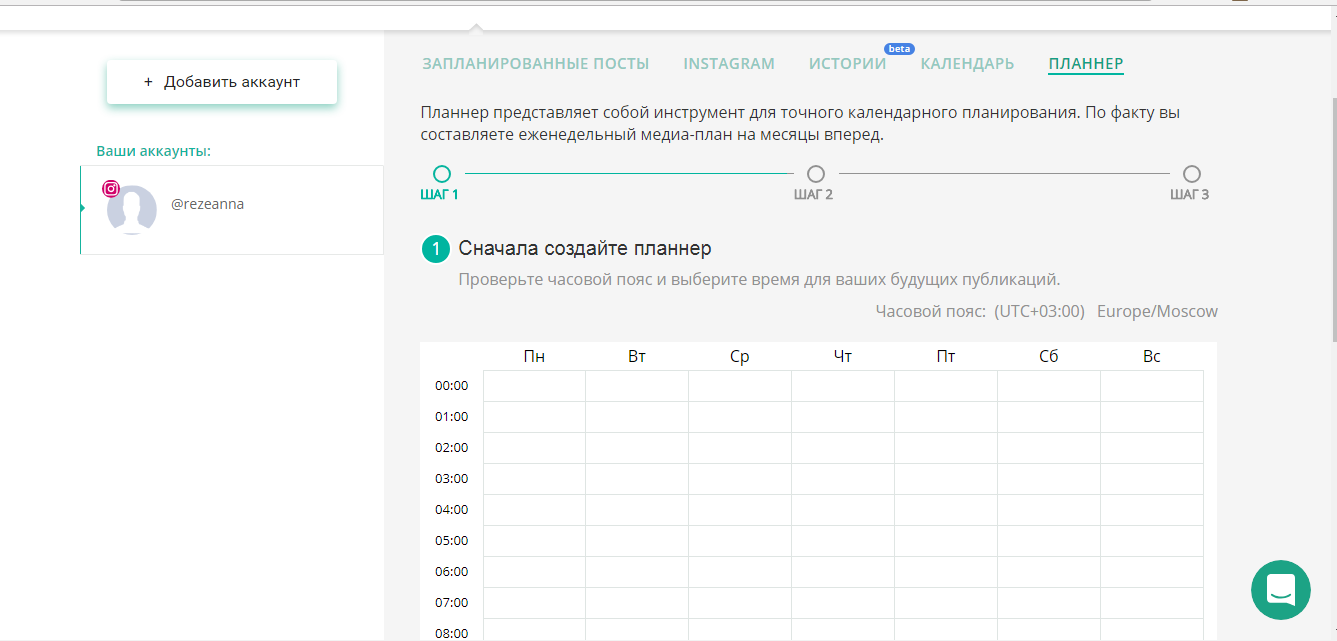Viewport: 1337px width, 641px height.
Task: Select the @rezeanna account entry
Action: (231, 210)
